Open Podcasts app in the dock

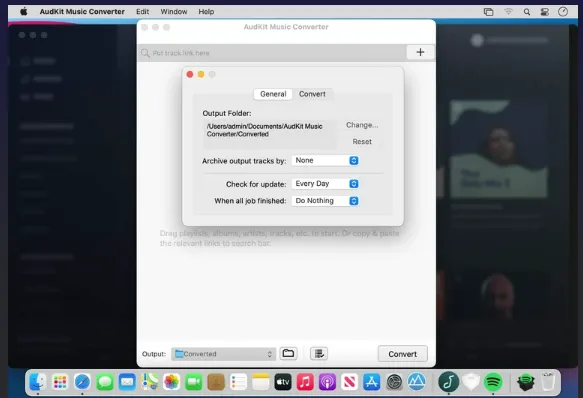coord(327,382)
